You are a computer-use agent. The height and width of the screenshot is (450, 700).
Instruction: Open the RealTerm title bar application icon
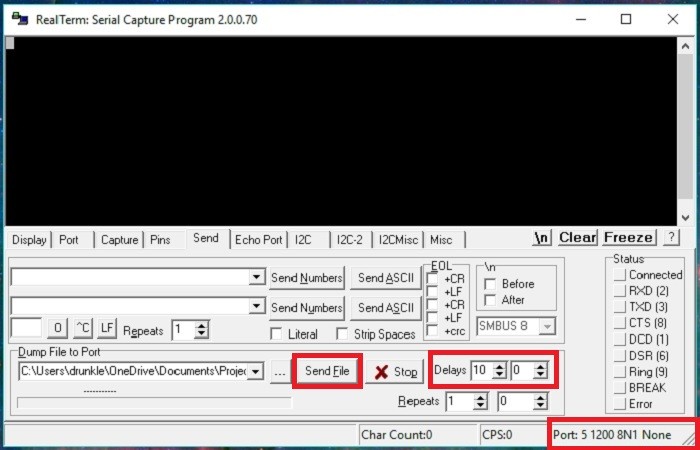click(20, 19)
